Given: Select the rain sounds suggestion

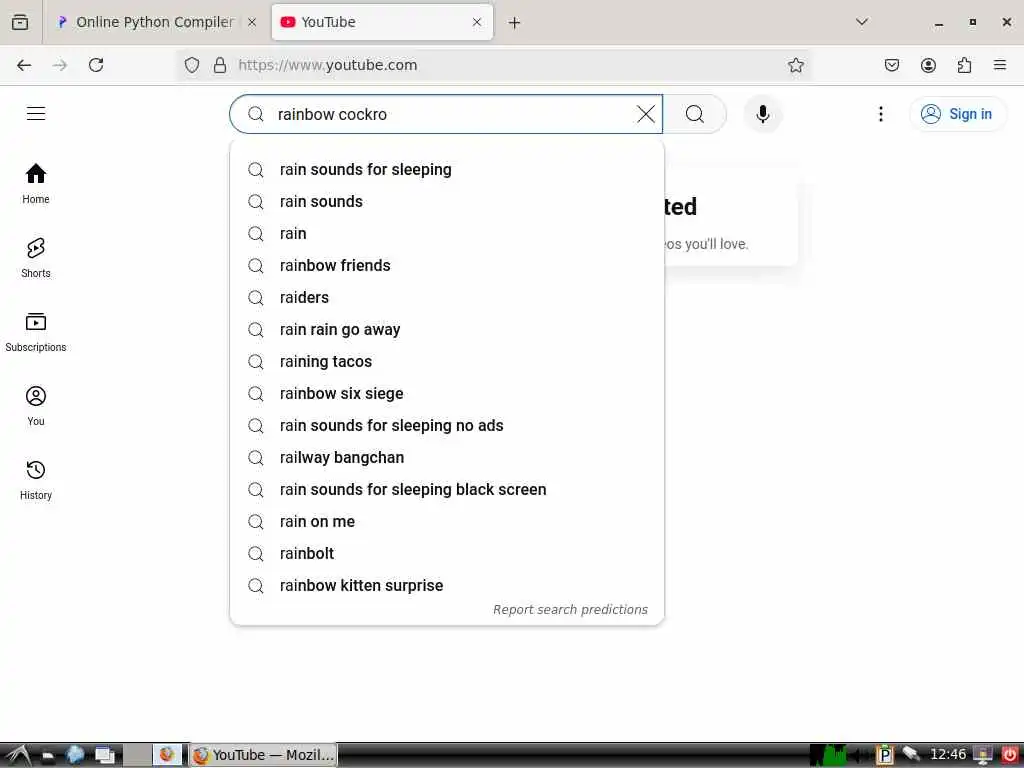Looking at the screenshot, I should 447,202.
